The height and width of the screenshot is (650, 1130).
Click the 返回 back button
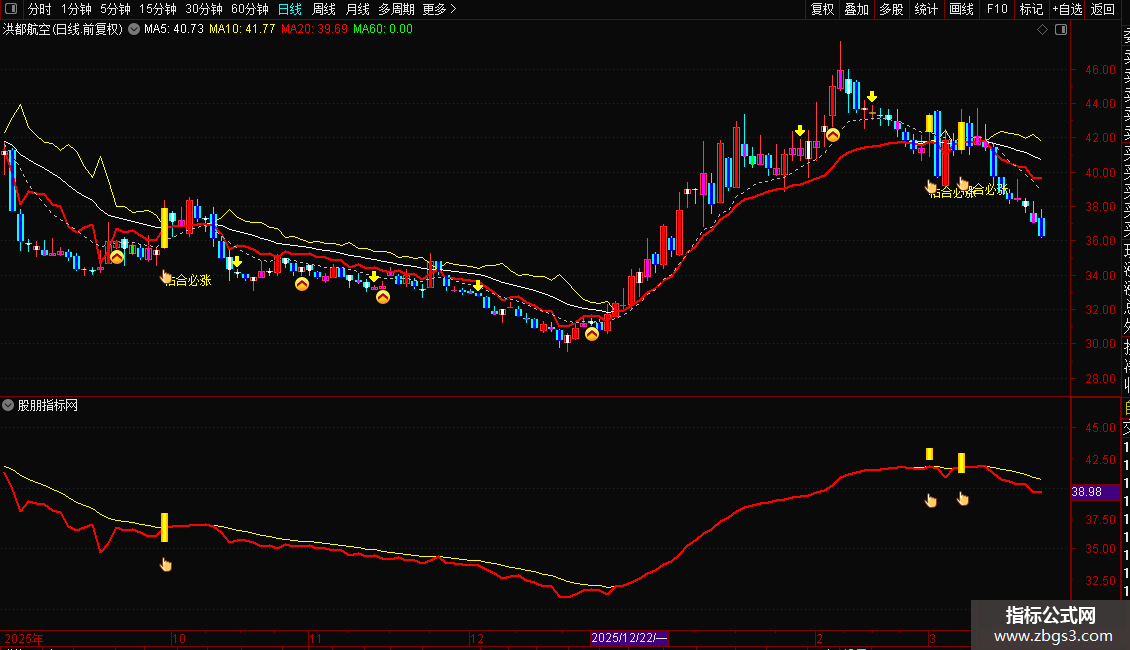pyautogui.click(x=1103, y=9)
